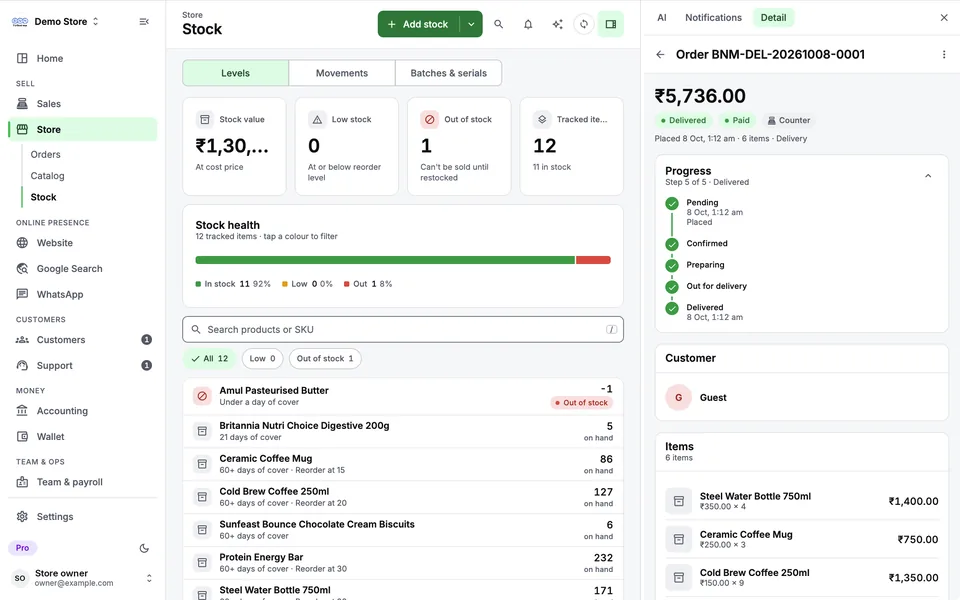Toggle dark mode moon icon
The width and height of the screenshot is (960, 600).
pos(144,548)
